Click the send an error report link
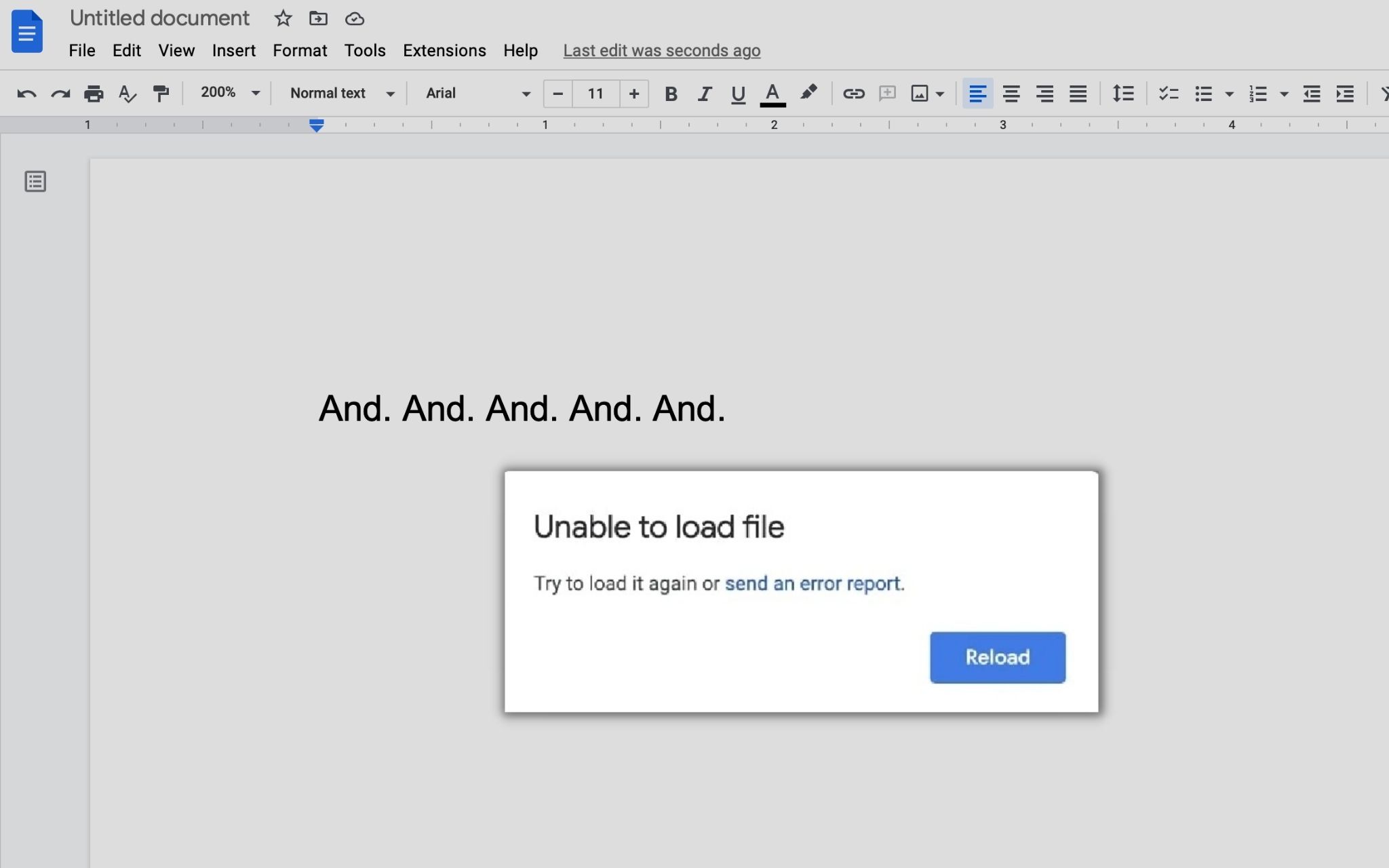The image size is (1389, 868). [x=813, y=584]
